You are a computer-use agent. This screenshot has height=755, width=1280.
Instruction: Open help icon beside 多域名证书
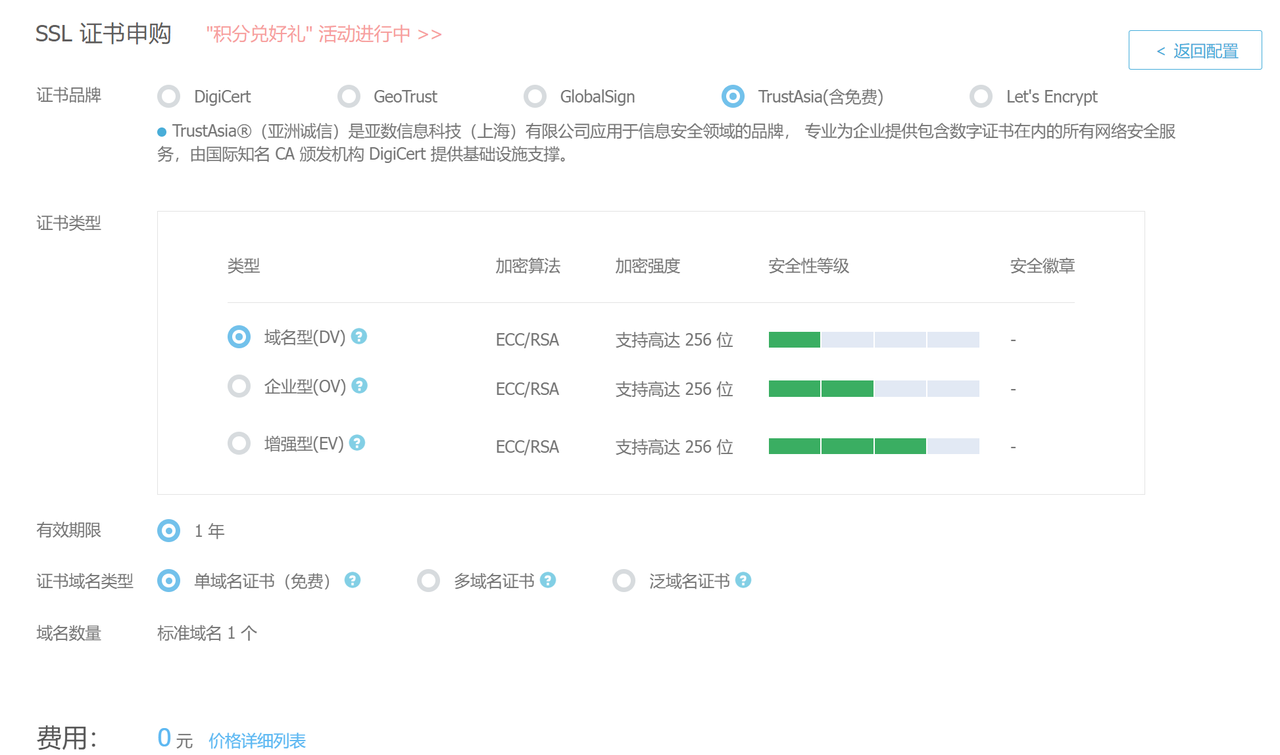[548, 580]
